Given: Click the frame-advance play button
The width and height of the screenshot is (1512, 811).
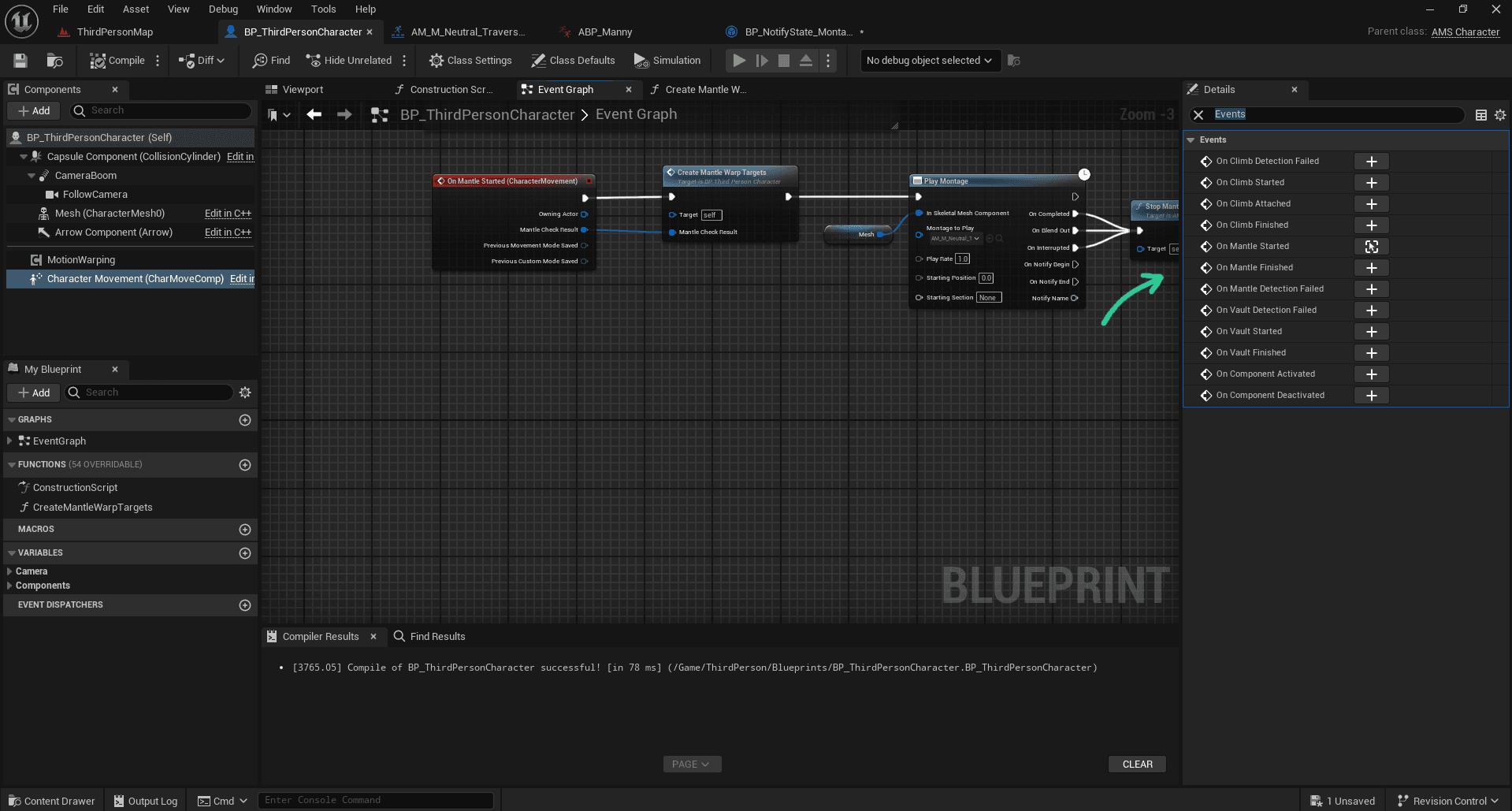Looking at the screenshot, I should 761,61.
